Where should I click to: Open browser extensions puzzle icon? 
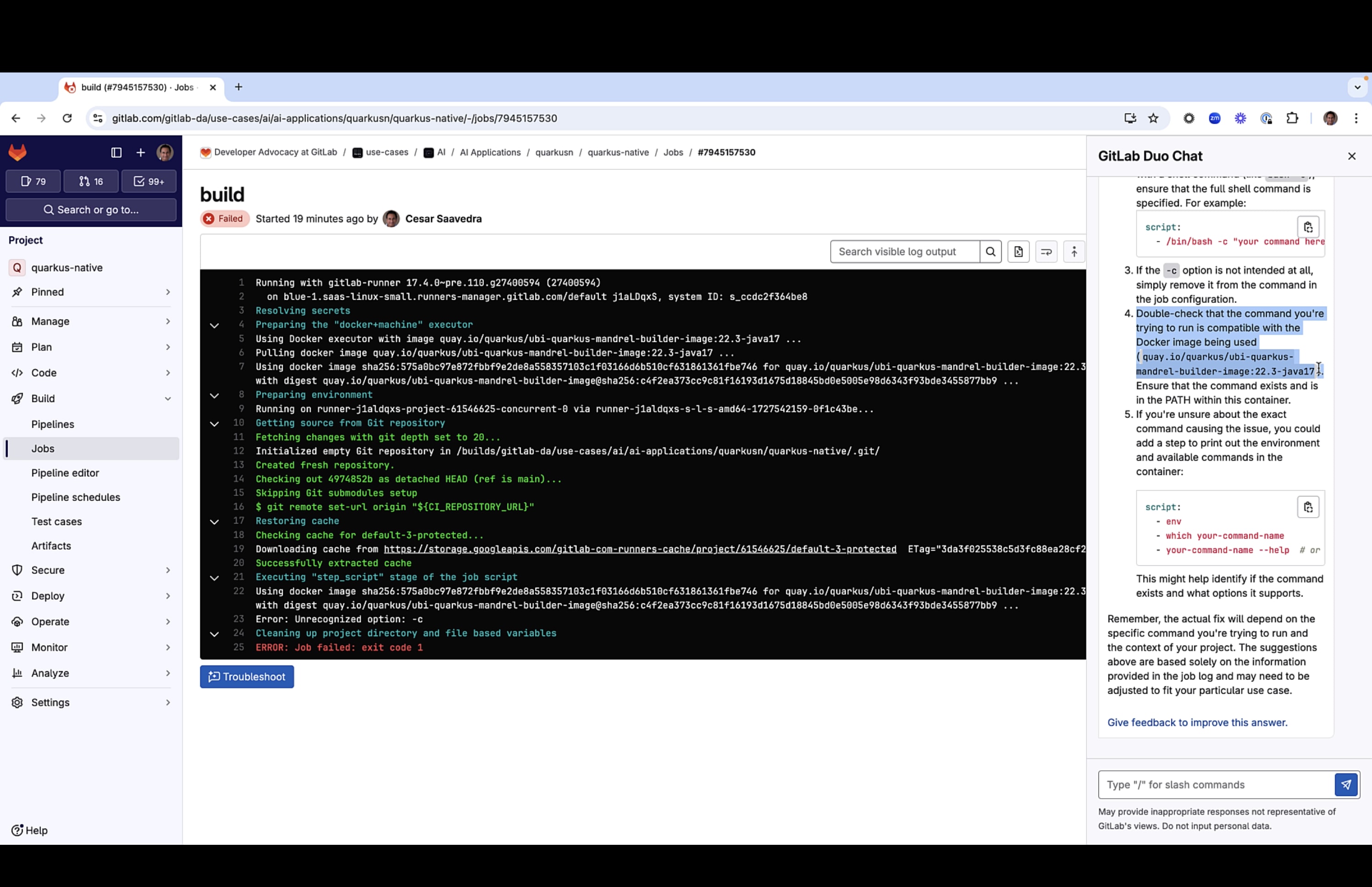click(x=1292, y=118)
